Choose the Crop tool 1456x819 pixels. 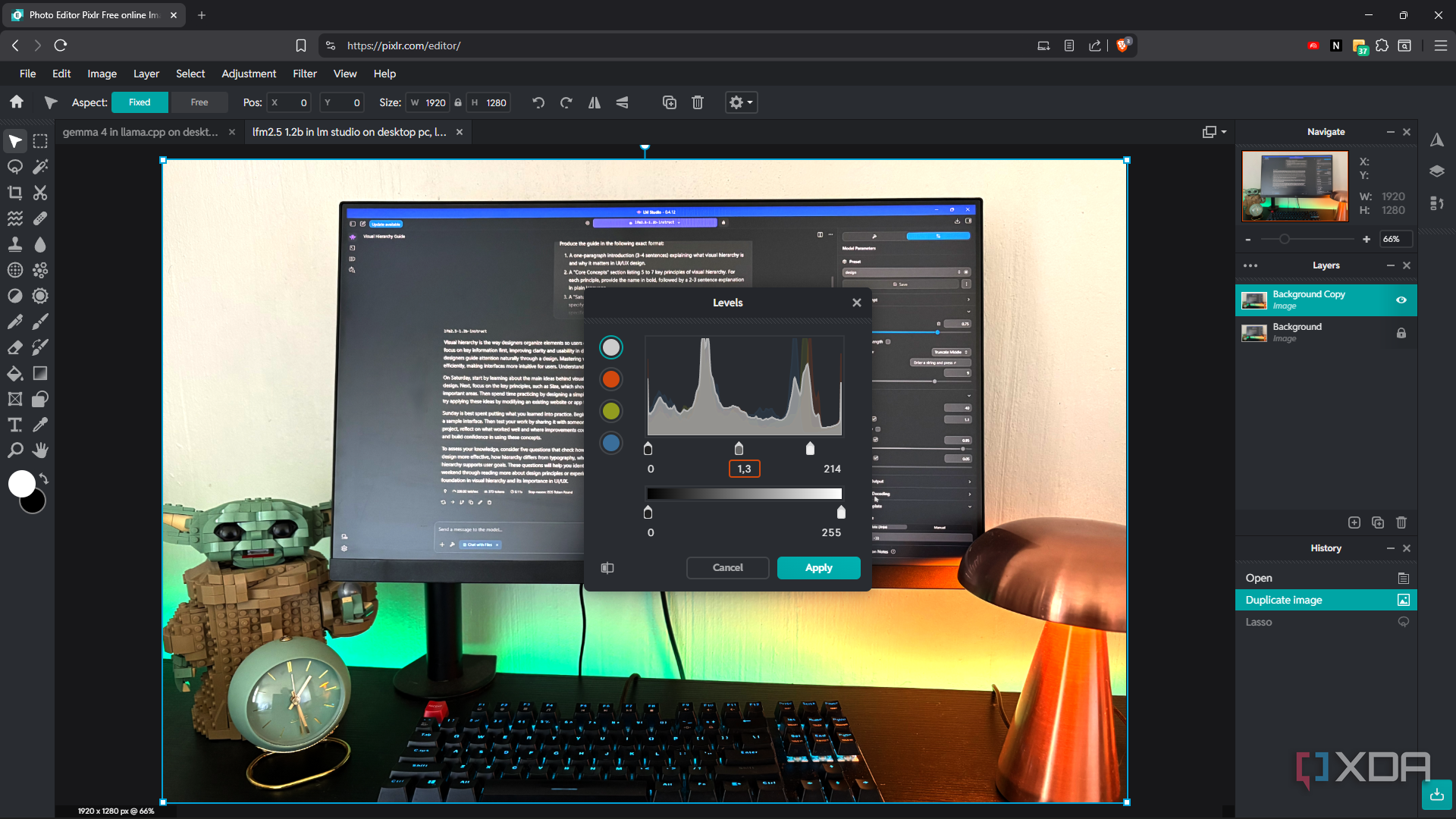[14, 193]
